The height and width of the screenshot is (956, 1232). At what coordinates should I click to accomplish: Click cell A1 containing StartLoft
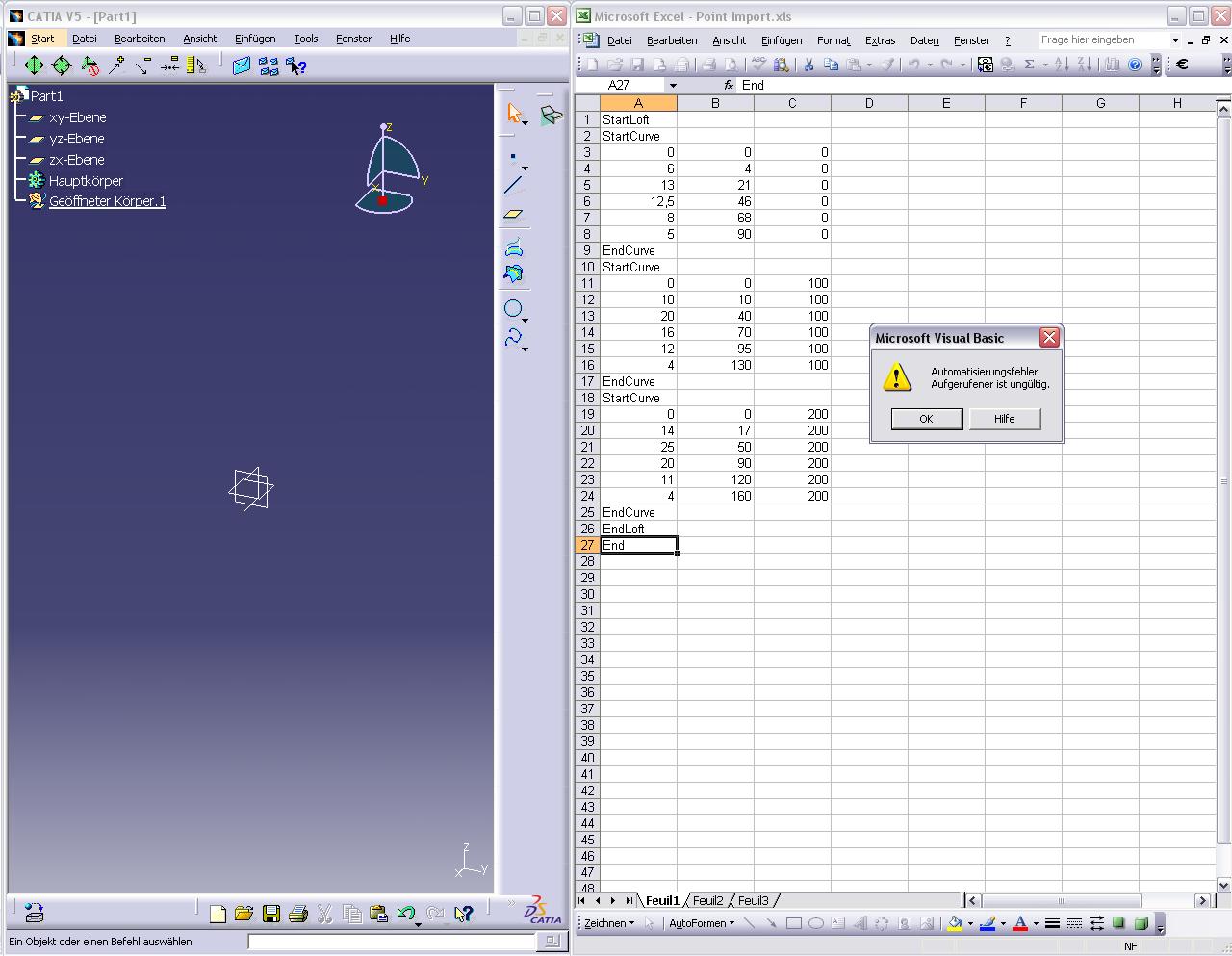[638, 119]
